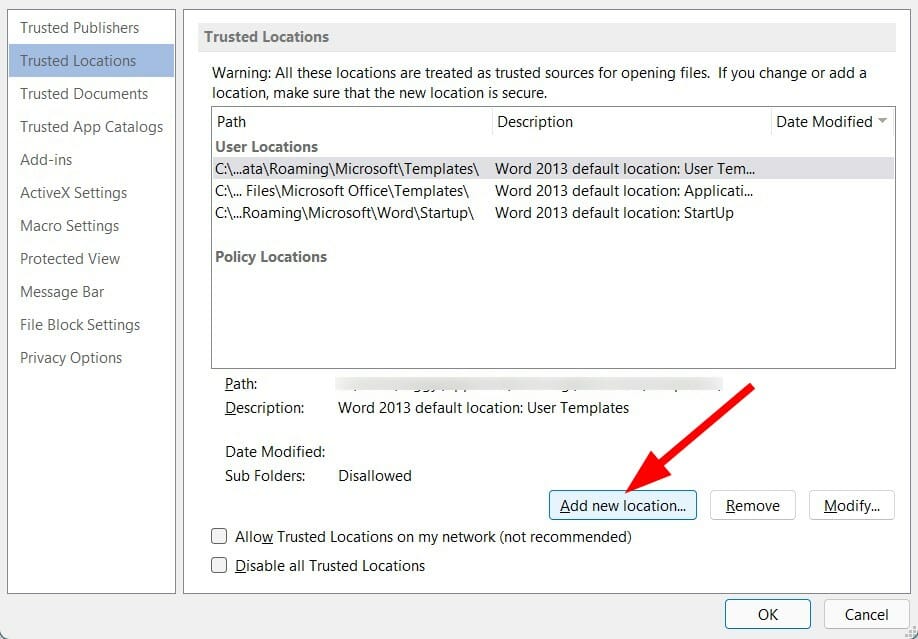This screenshot has height=639, width=918.
Task: Click the Remove button
Action: tap(752, 505)
